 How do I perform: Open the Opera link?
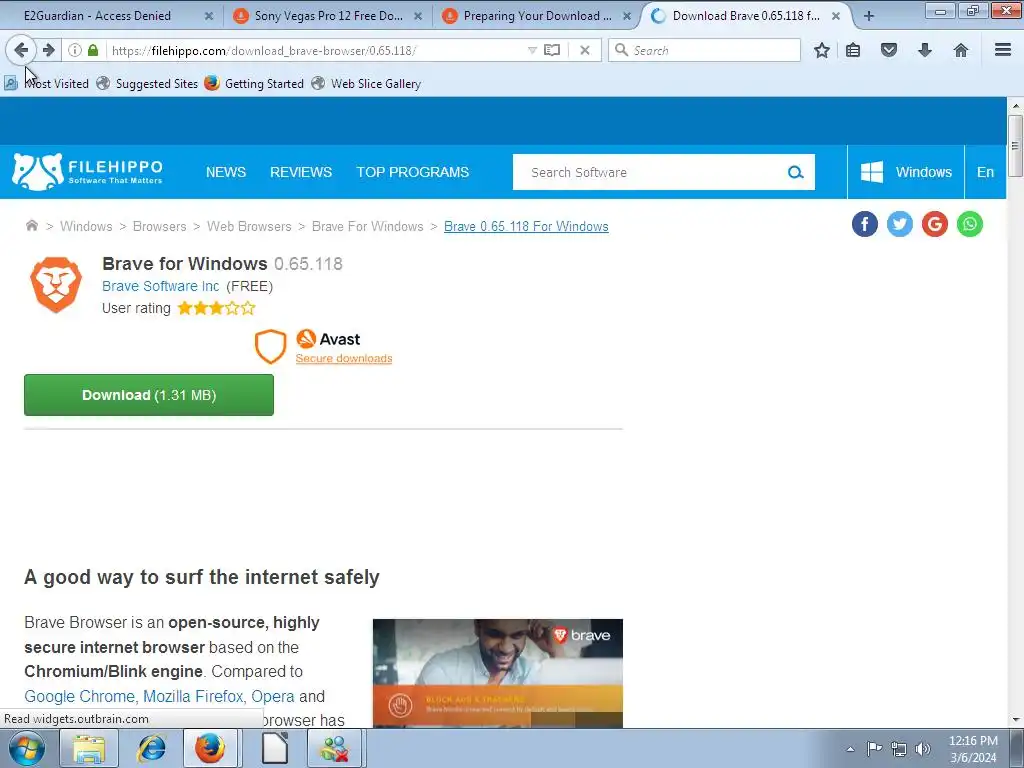point(272,697)
